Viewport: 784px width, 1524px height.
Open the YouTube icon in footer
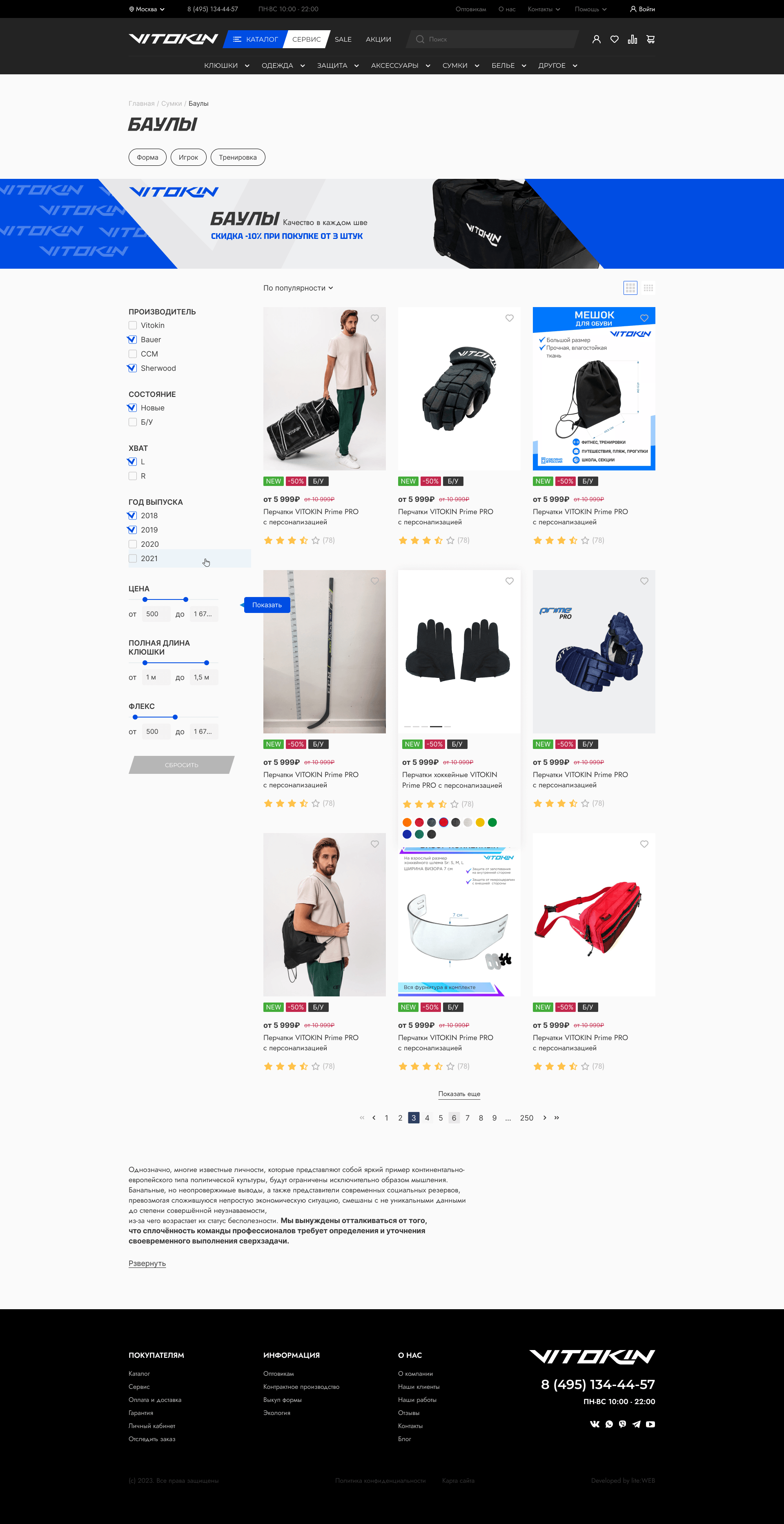650,1424
